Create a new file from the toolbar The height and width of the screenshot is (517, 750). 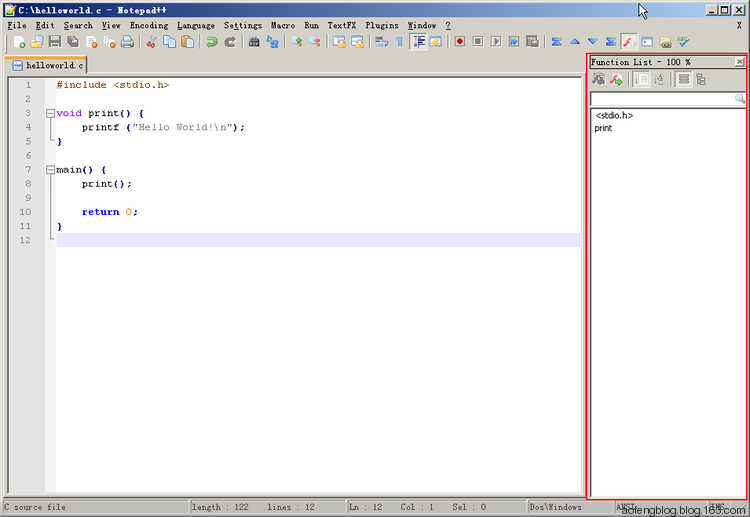19,42
